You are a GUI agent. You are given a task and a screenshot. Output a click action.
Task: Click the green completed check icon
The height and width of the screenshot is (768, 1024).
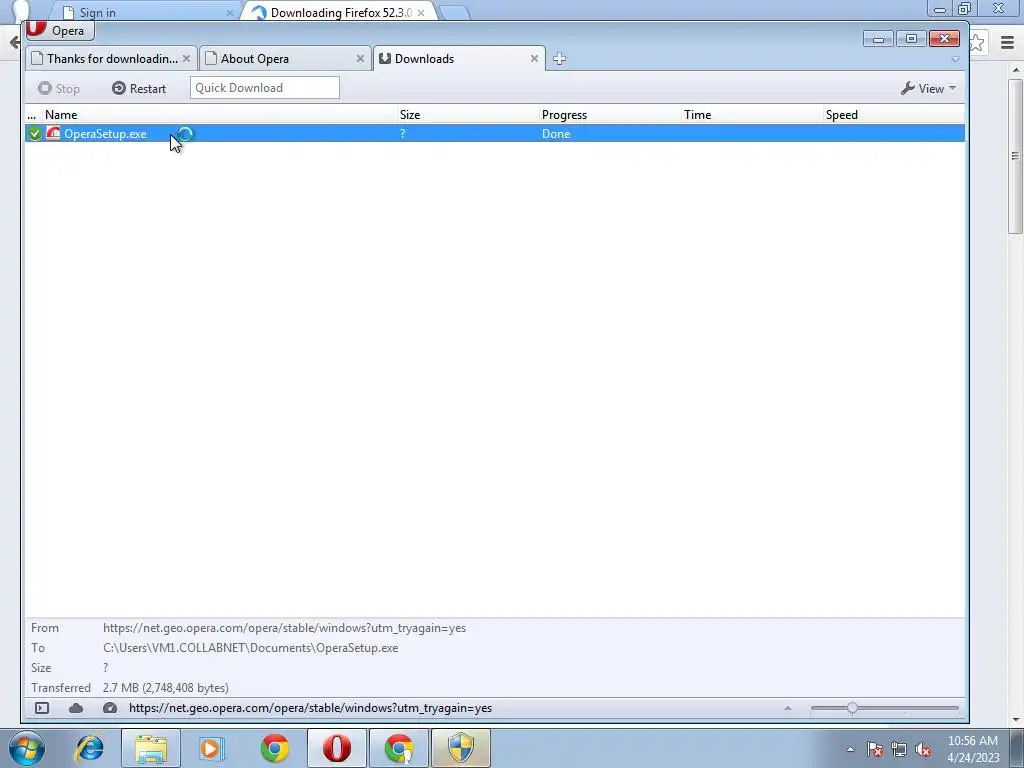click(x=35, y=134)
